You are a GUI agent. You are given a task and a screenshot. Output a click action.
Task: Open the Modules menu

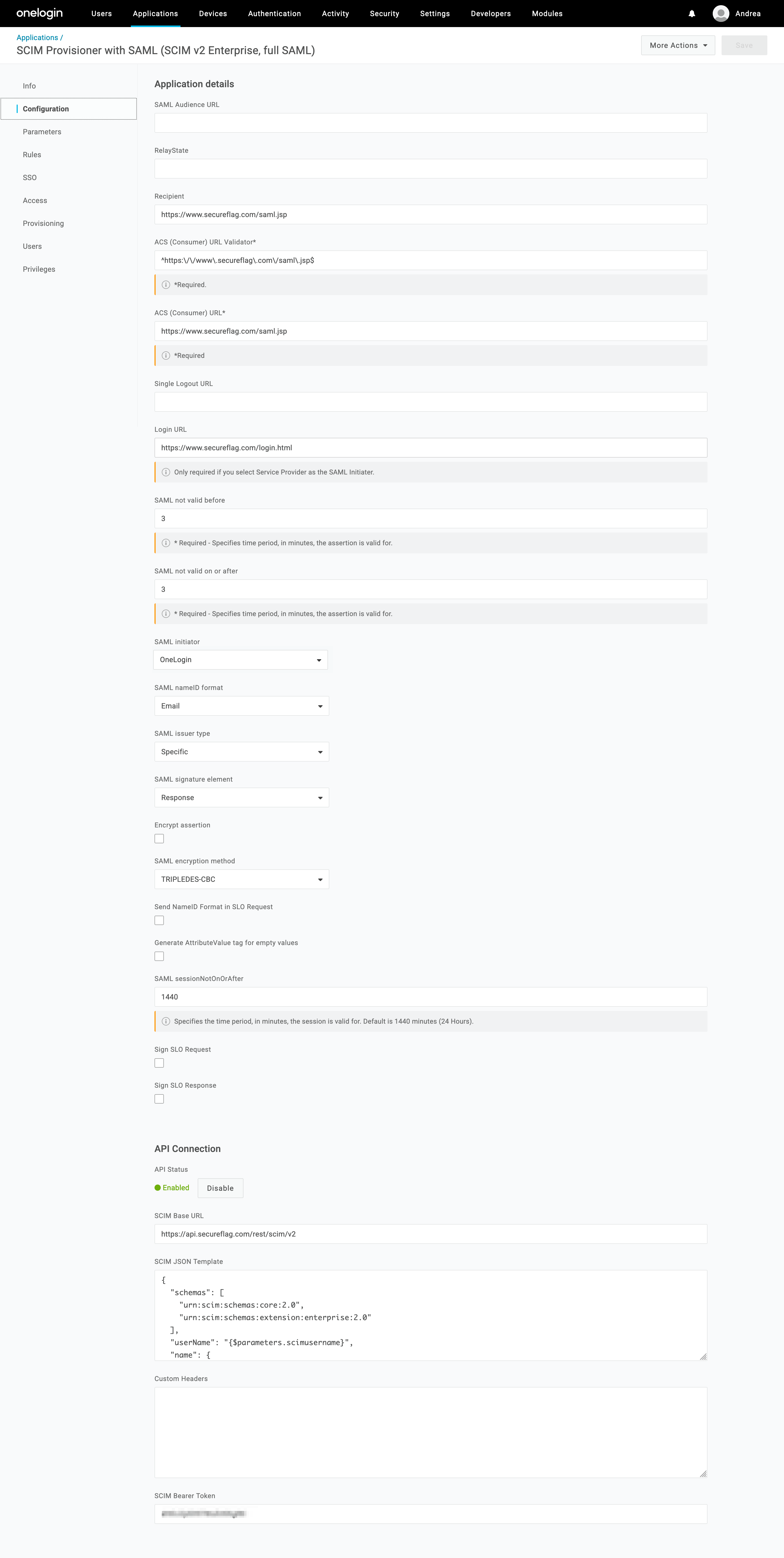[547, 13]
